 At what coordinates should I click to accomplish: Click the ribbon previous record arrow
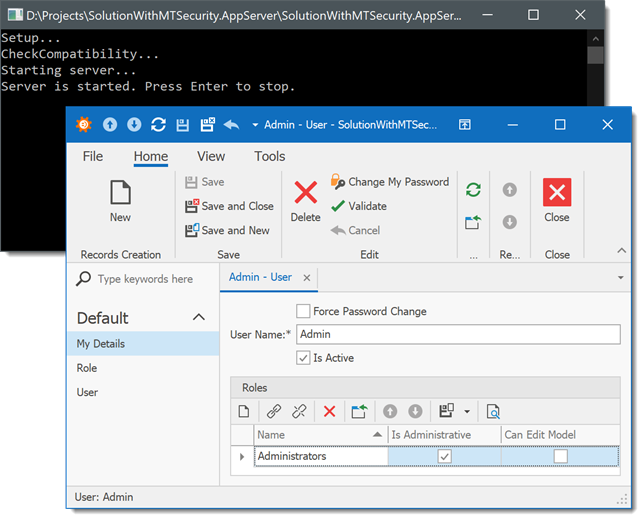pyautogui.click(x=510, y=190)
